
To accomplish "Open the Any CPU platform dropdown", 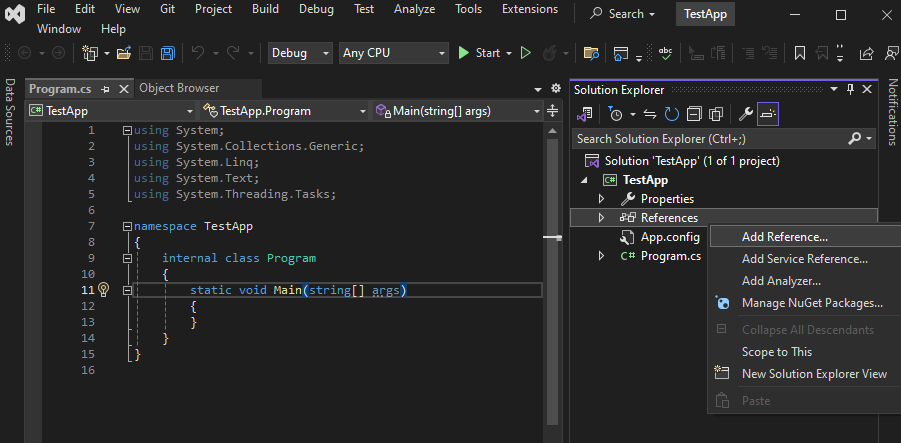I will [394, 53].
